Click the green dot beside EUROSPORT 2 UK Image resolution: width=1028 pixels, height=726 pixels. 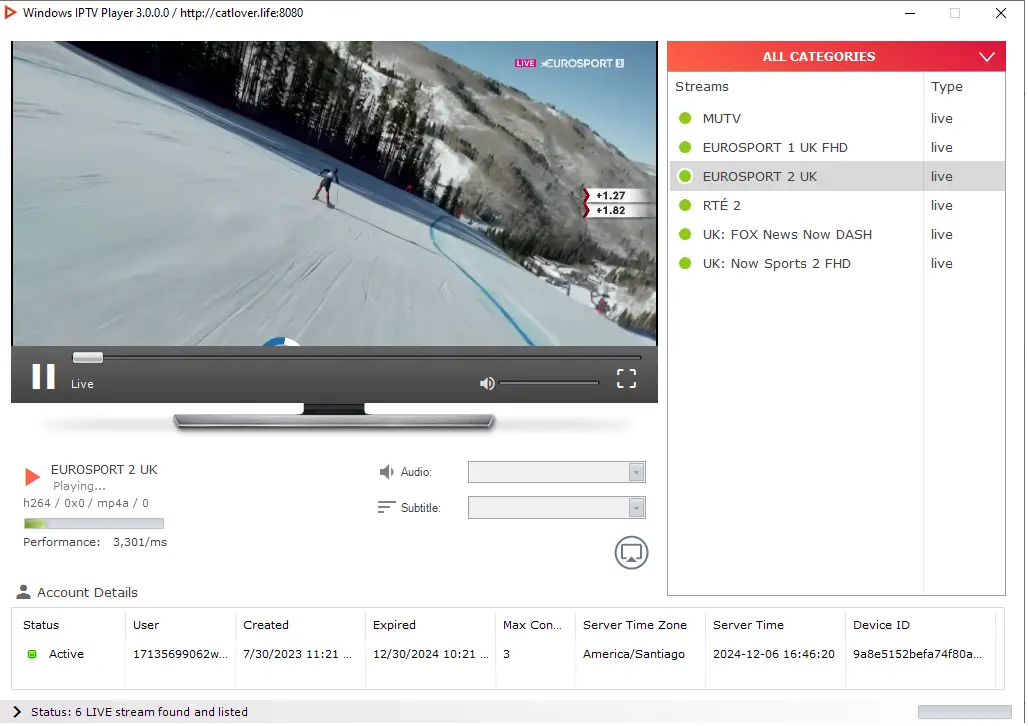[x=685, y=176]
